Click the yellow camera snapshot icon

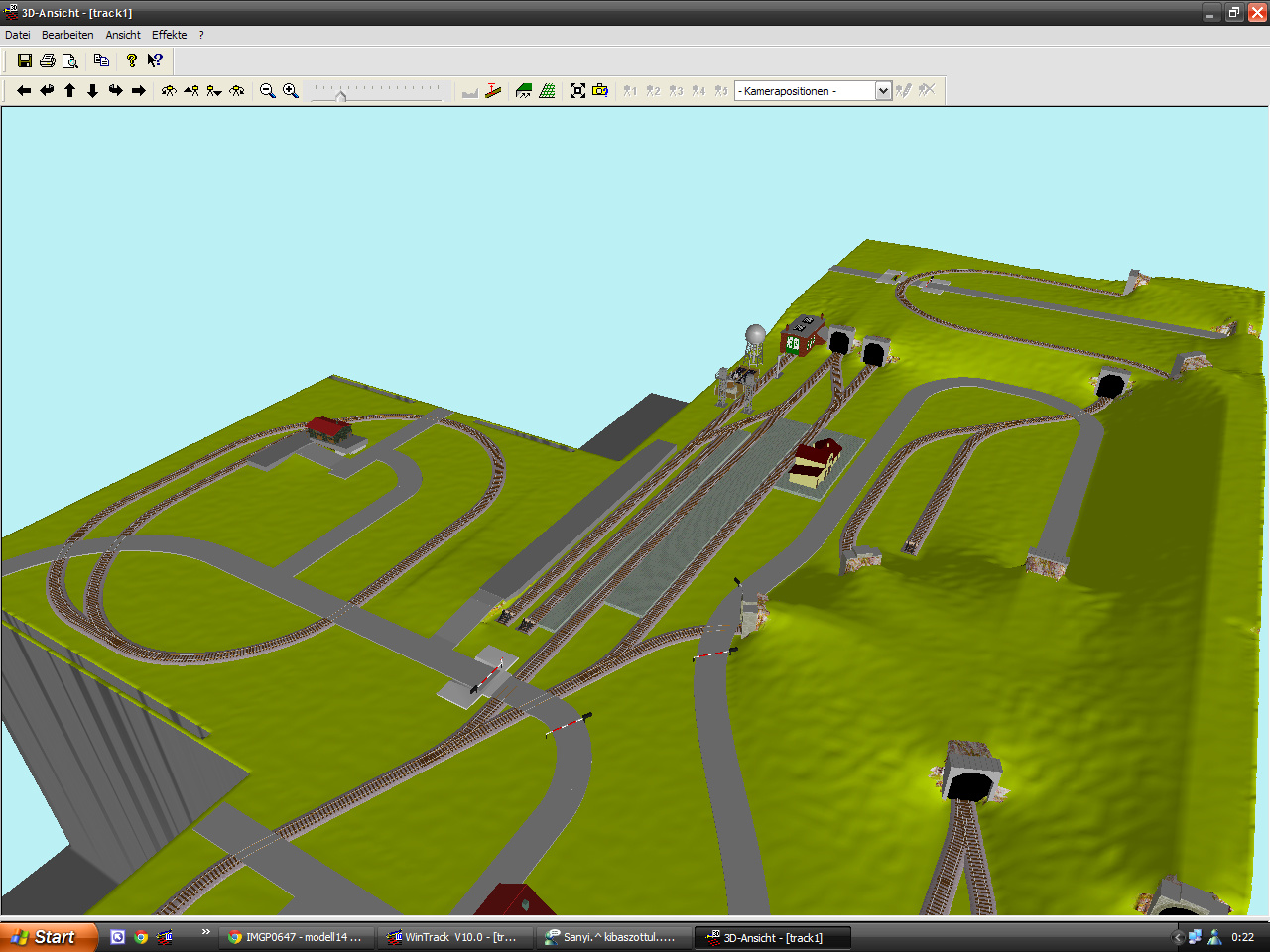[600, 90]
